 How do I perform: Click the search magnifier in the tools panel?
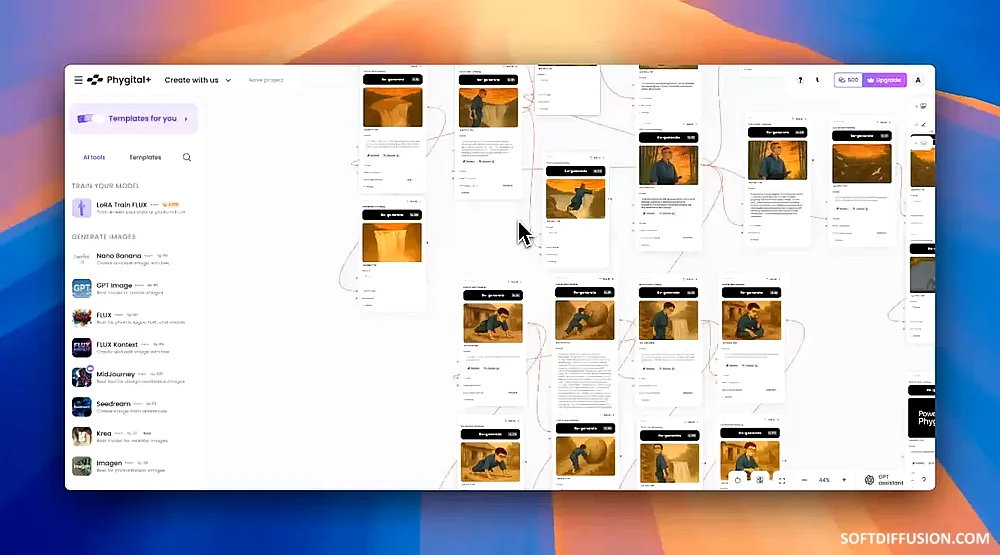tap(187, 157)
